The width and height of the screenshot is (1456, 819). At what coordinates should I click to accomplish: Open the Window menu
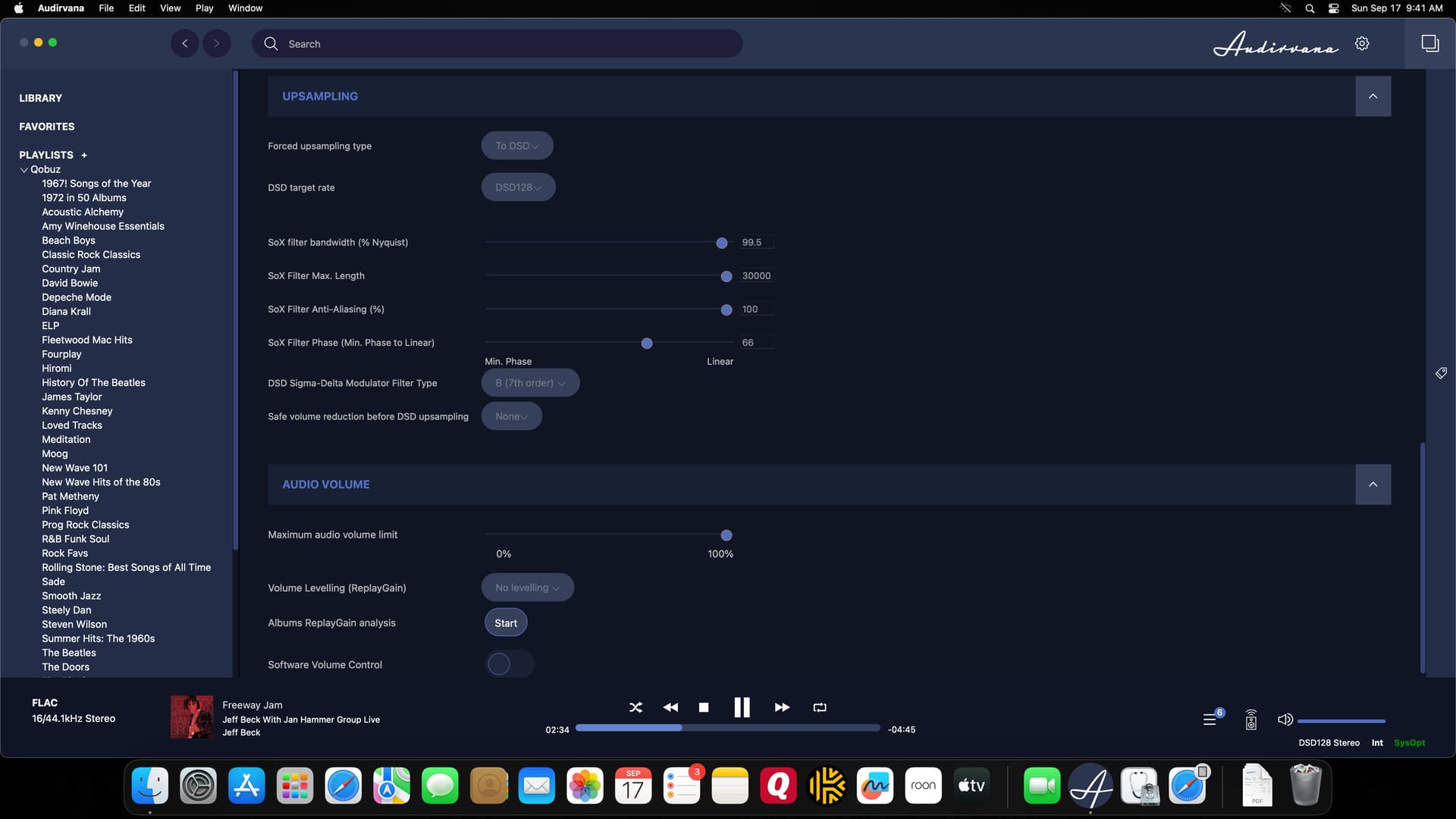point(245,8)
